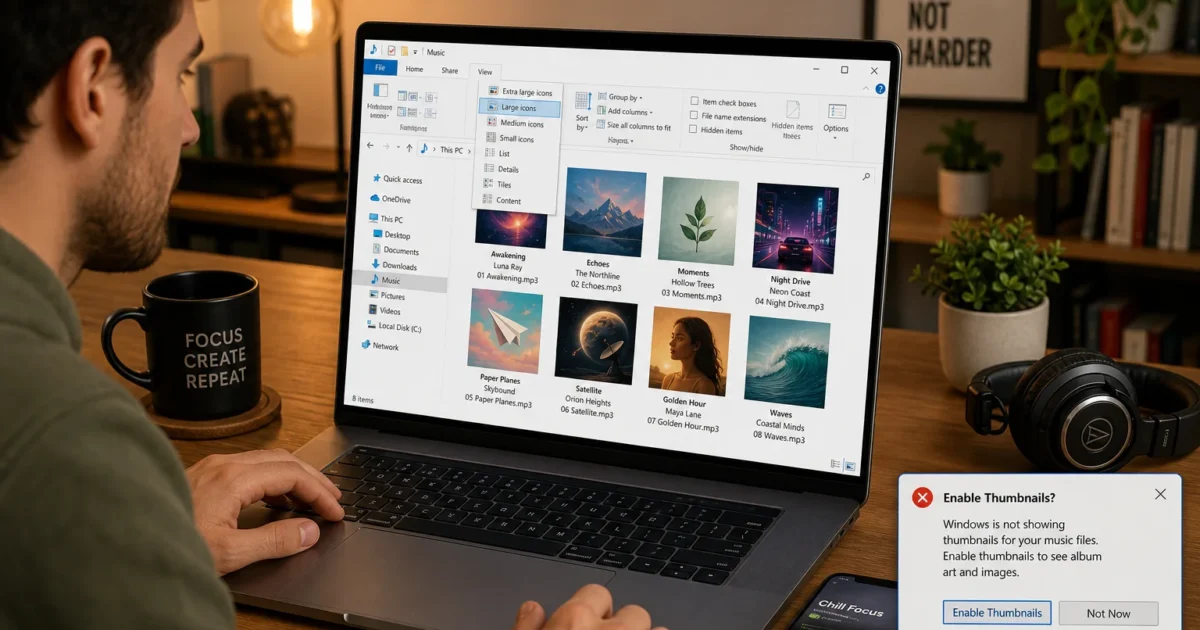Choose Large icons in view list
Viewport: 1200px width, 630px height.
518,108
